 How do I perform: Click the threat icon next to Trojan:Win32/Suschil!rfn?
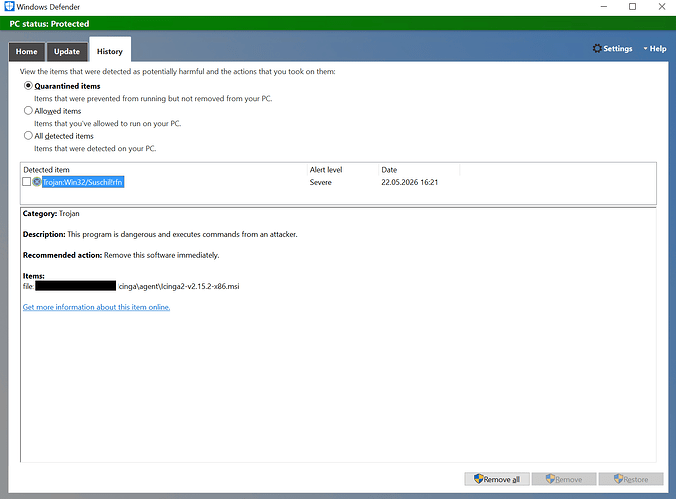click(x=37, y=182)
